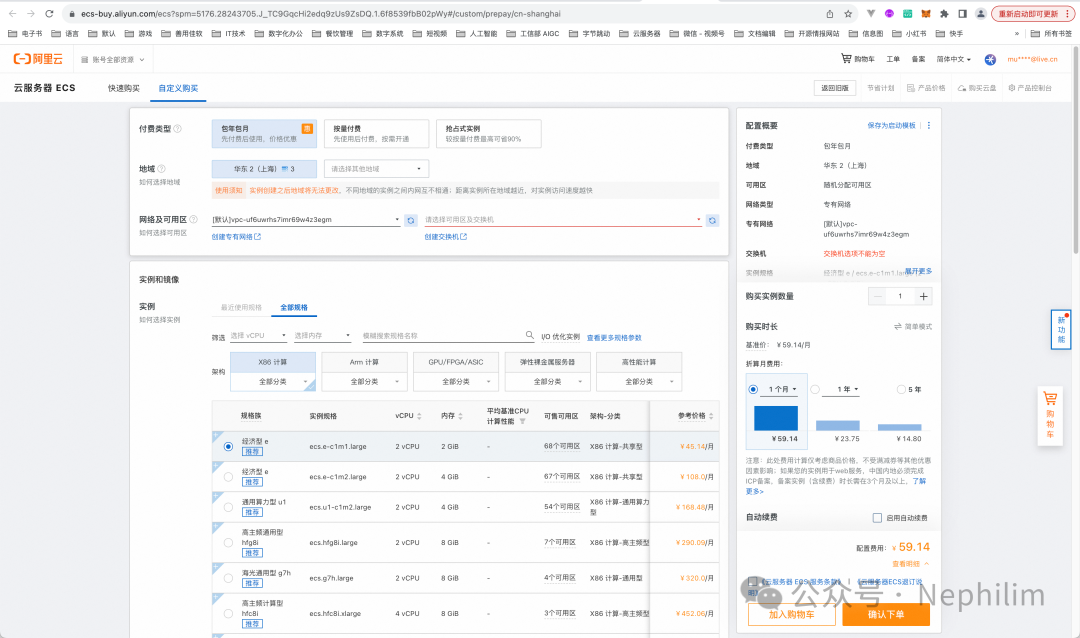Screen dimensions: 1080x638
Task: Sort table by 参考价格 column arrows
Action: coord(711,416)
